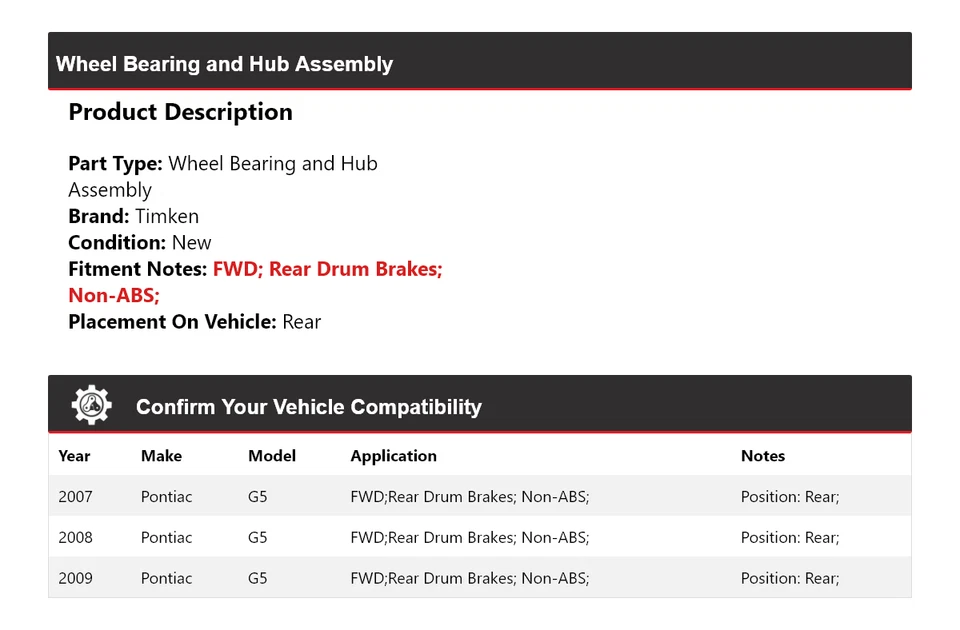Viewport: 960px width, 630px height.
Task: Click the Condition New line
Action: [139, 242]
